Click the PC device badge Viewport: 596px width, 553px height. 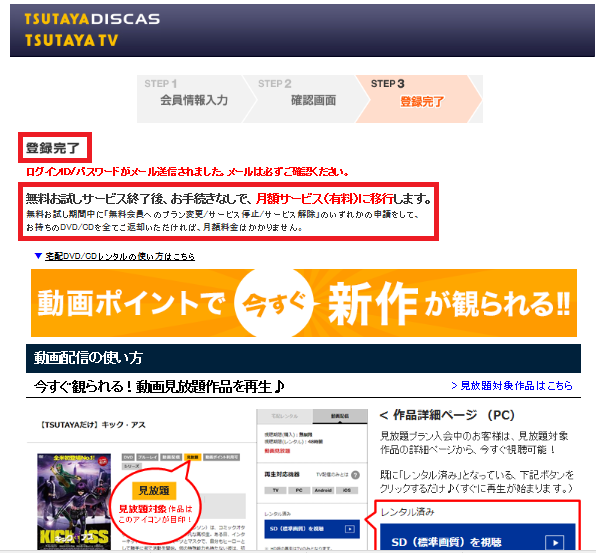pos(299,490)
